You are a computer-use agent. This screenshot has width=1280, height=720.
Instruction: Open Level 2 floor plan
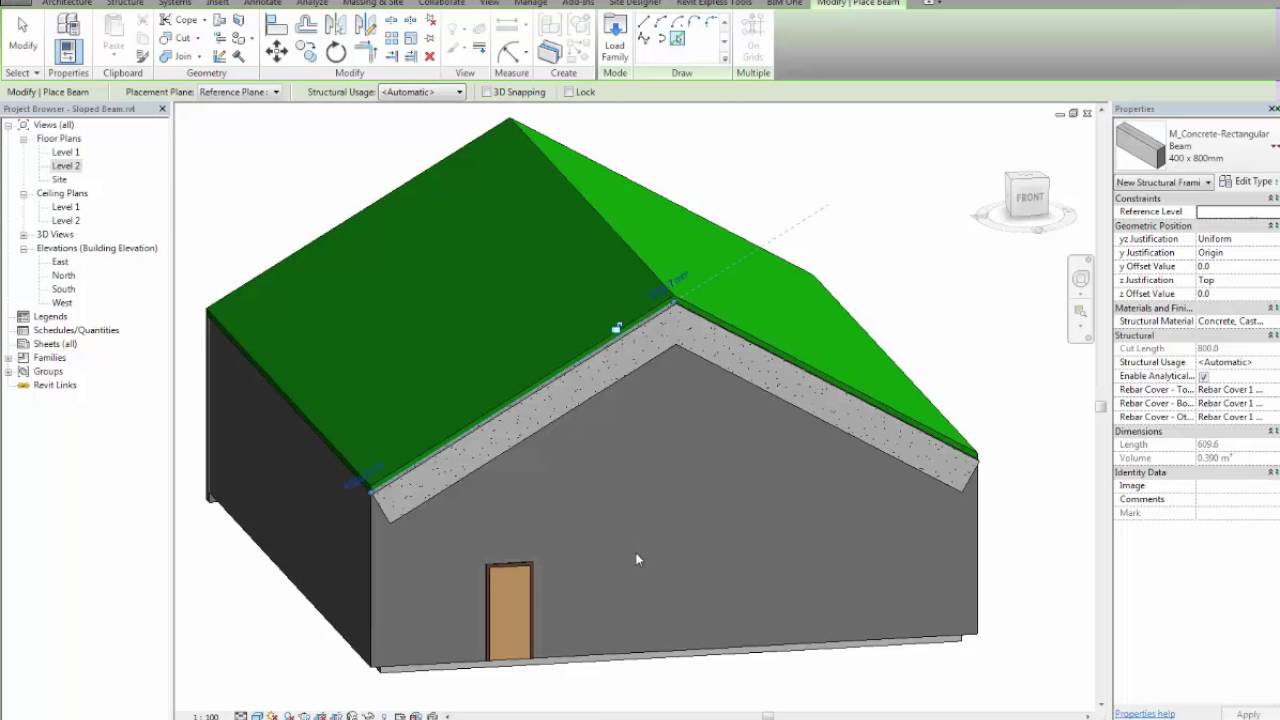click(66, 166)
